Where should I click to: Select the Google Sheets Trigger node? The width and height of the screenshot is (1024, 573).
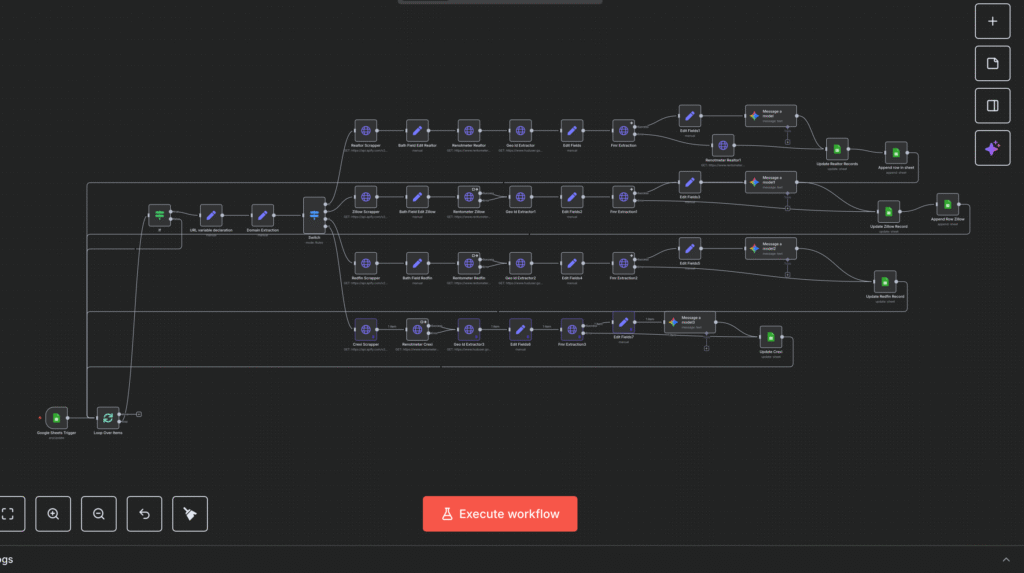point(57,418)
